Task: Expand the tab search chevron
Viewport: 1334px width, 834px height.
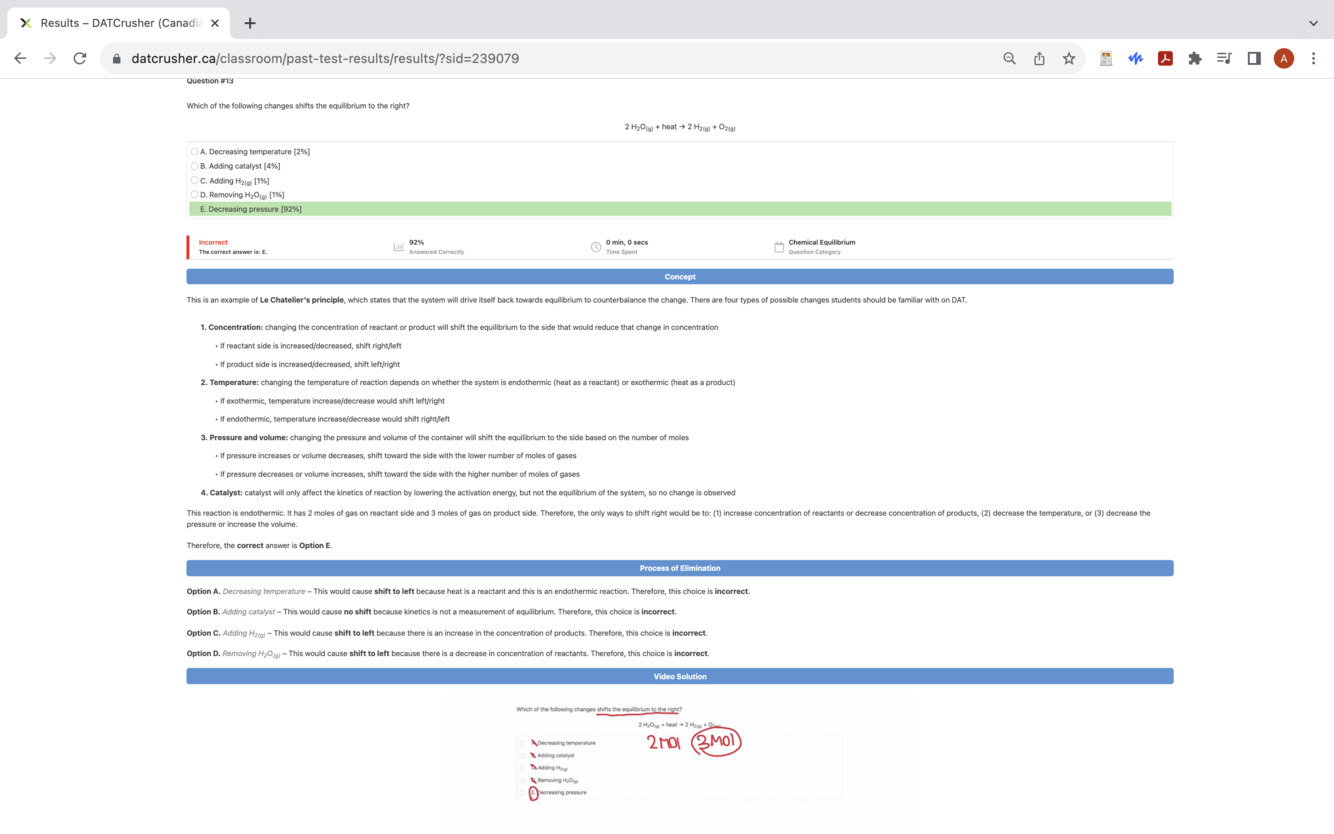Action: pos(1313,23)
